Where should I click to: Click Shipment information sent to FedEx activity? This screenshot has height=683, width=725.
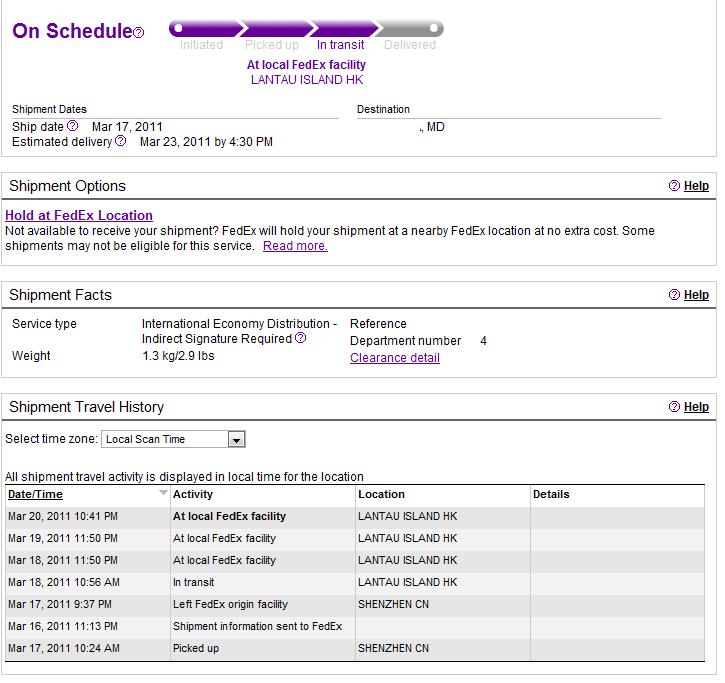(x=258, y=627)
